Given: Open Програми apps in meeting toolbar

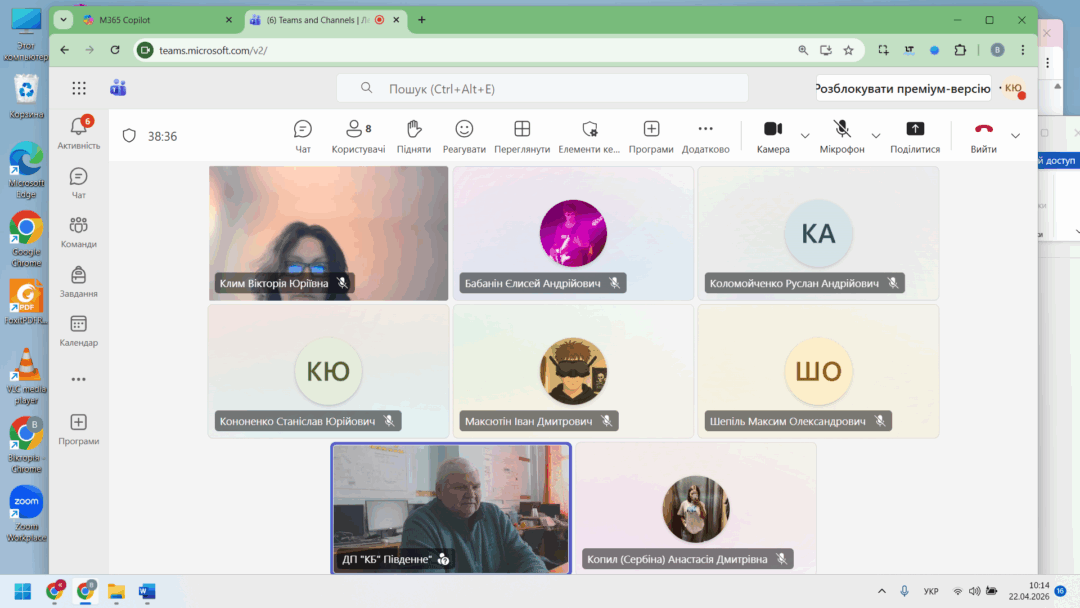Looking at the screenshot, I should point(651,136).
